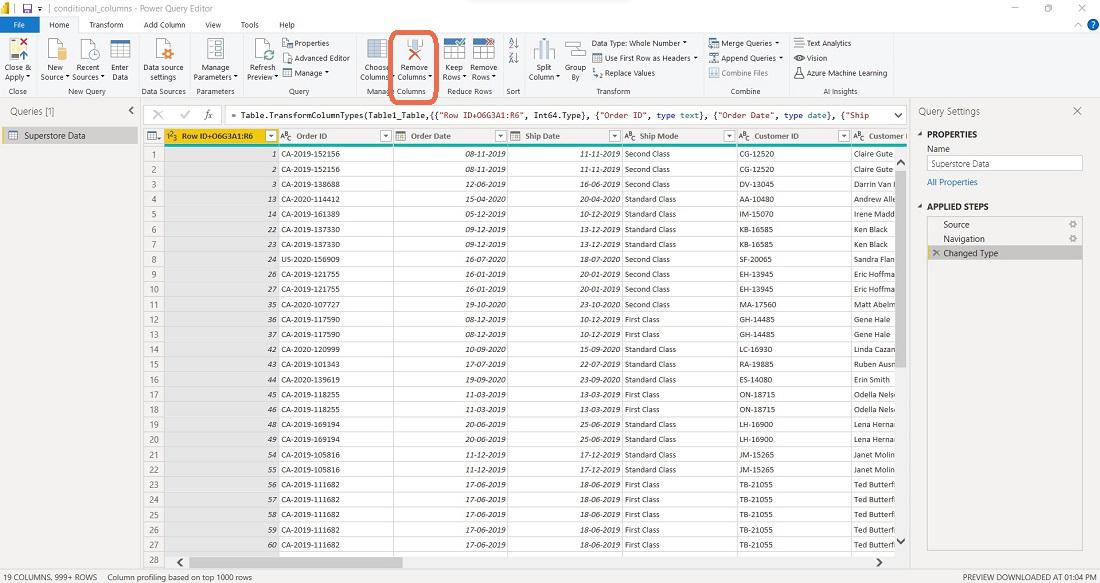This screenshot has height=583, width=1100.
Task: Switch to the Tools tab
Action: [x=250, y=25]
